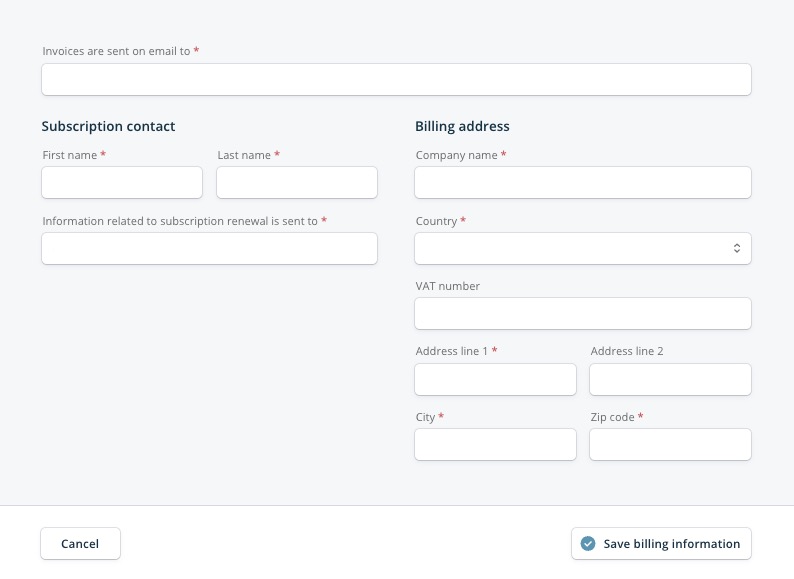This screenshot has width=794, height=579.
Task: Click the Address line 1 field
Action: (495, 379)
